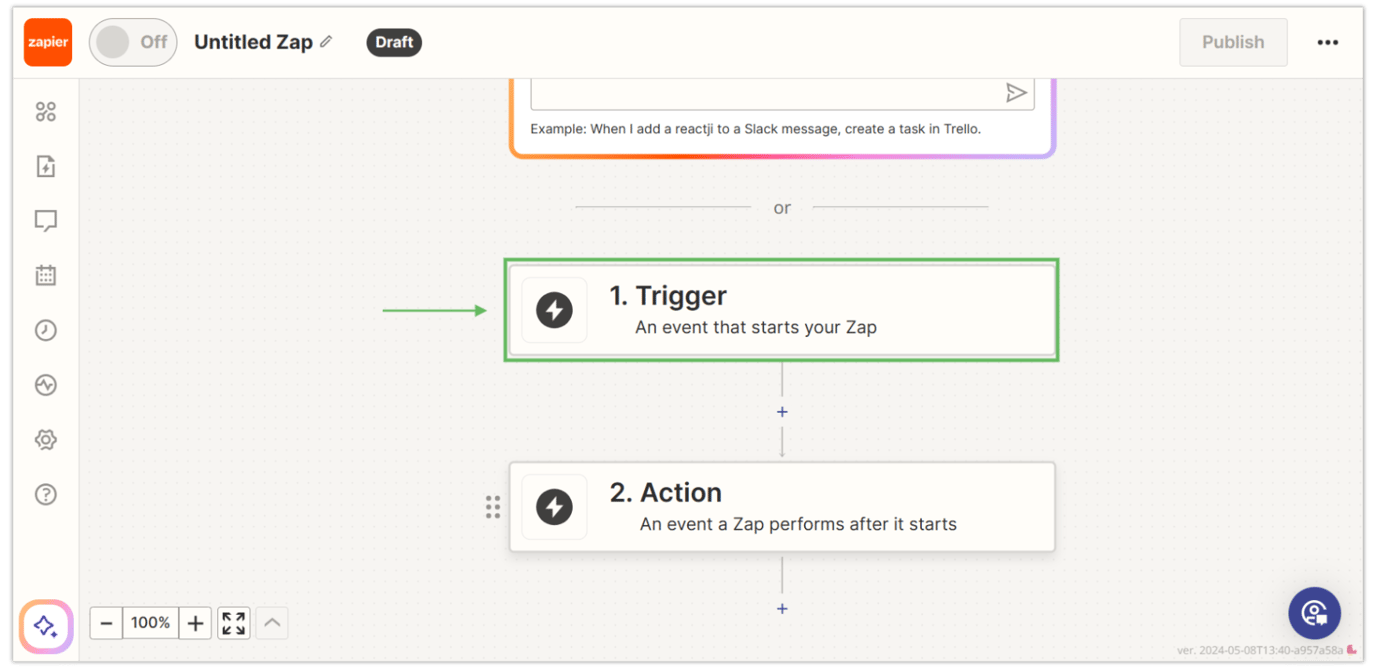The image size is (1376, 669).
Task: Open the chat support bubble
Action: tap(1314, 613)
